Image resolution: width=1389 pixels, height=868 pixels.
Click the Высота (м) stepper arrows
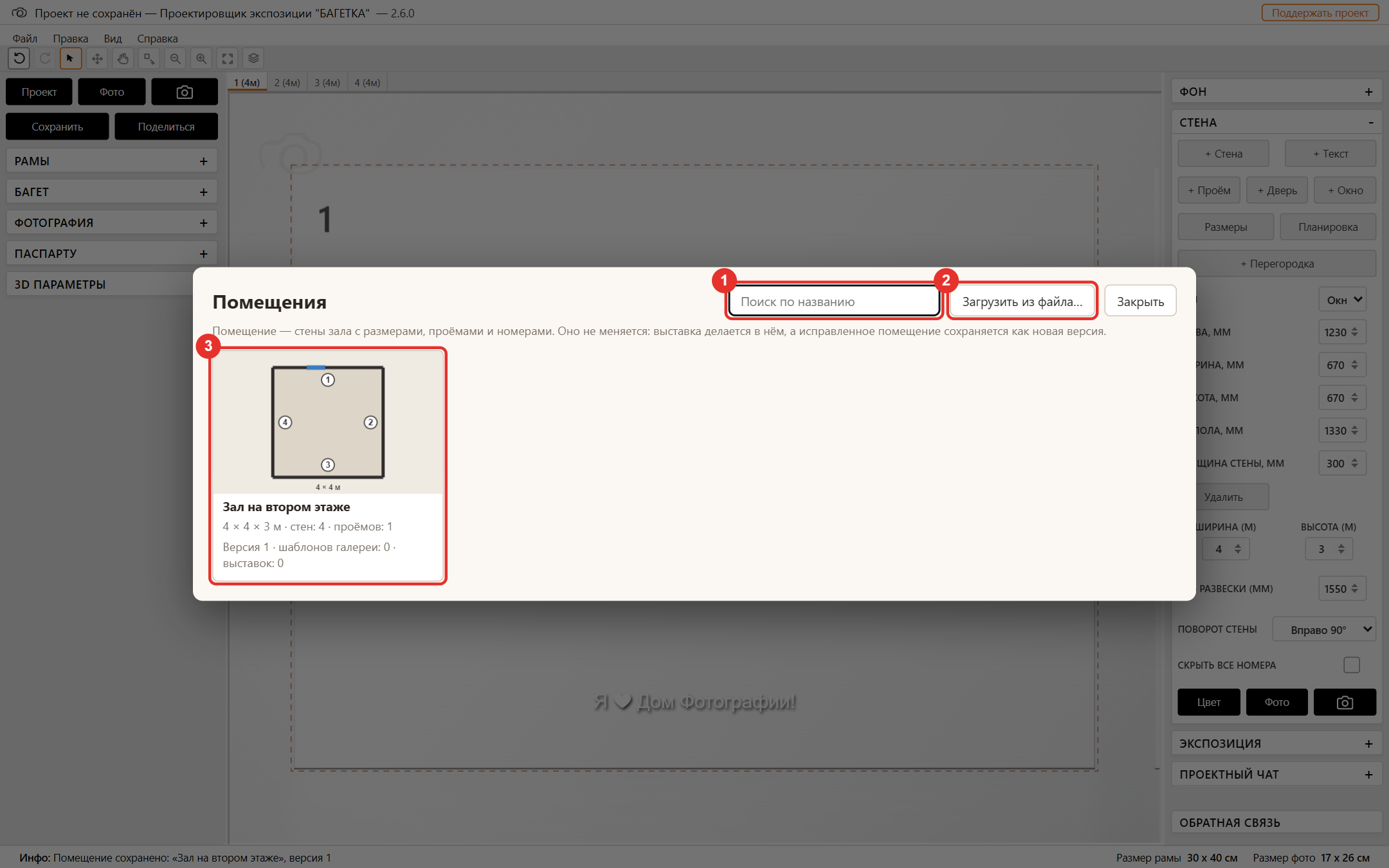point(1341,549)
